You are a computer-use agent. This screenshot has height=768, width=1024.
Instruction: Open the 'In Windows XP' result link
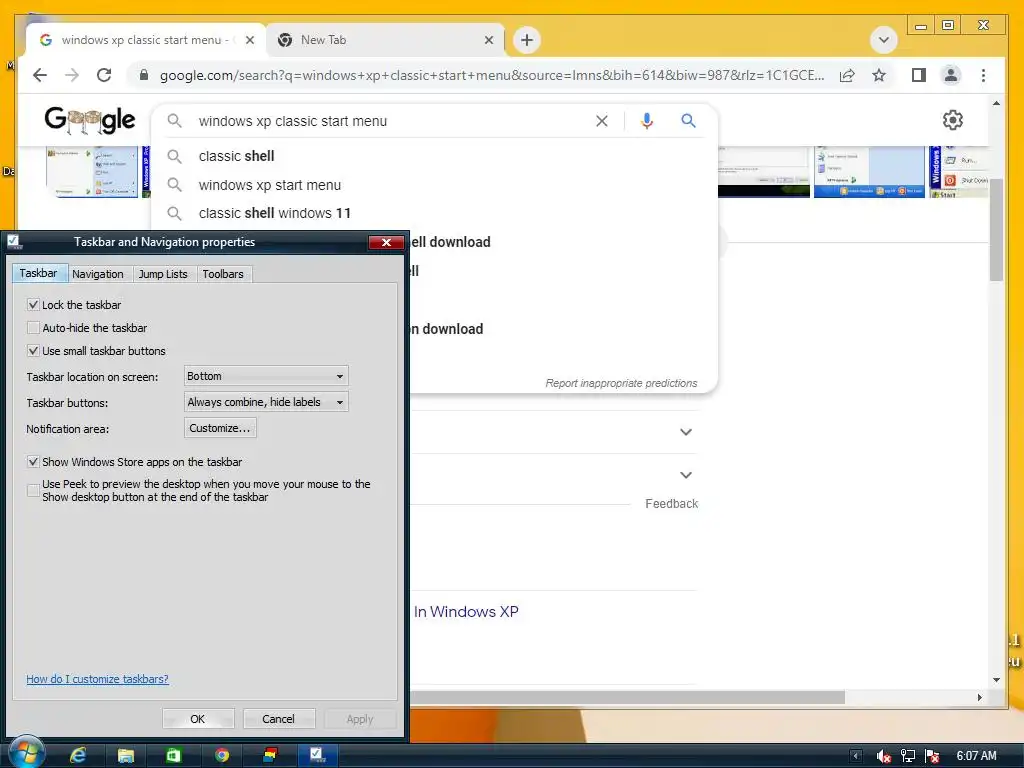466,612
